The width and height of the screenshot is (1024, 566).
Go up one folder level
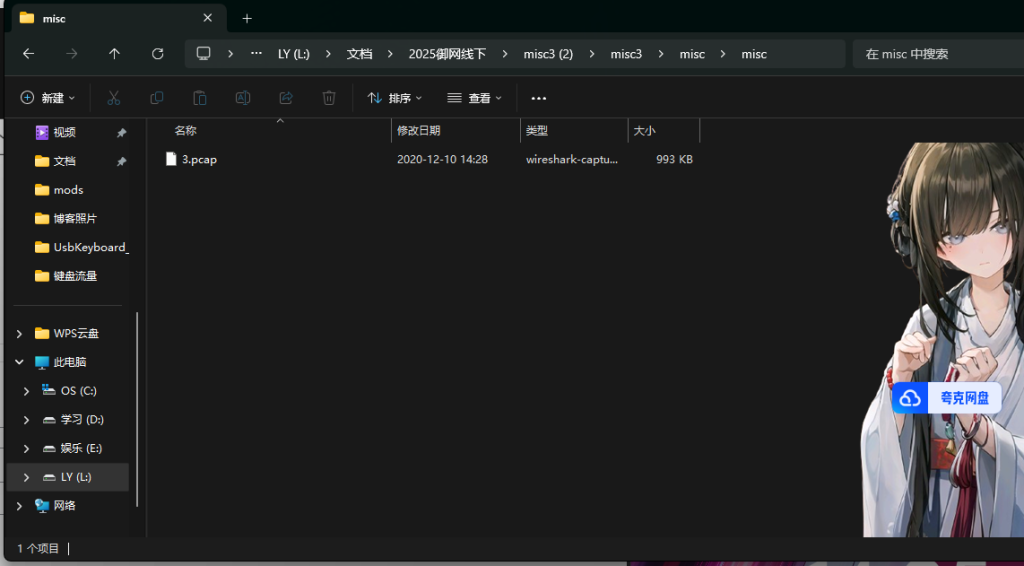coord(114,54)
